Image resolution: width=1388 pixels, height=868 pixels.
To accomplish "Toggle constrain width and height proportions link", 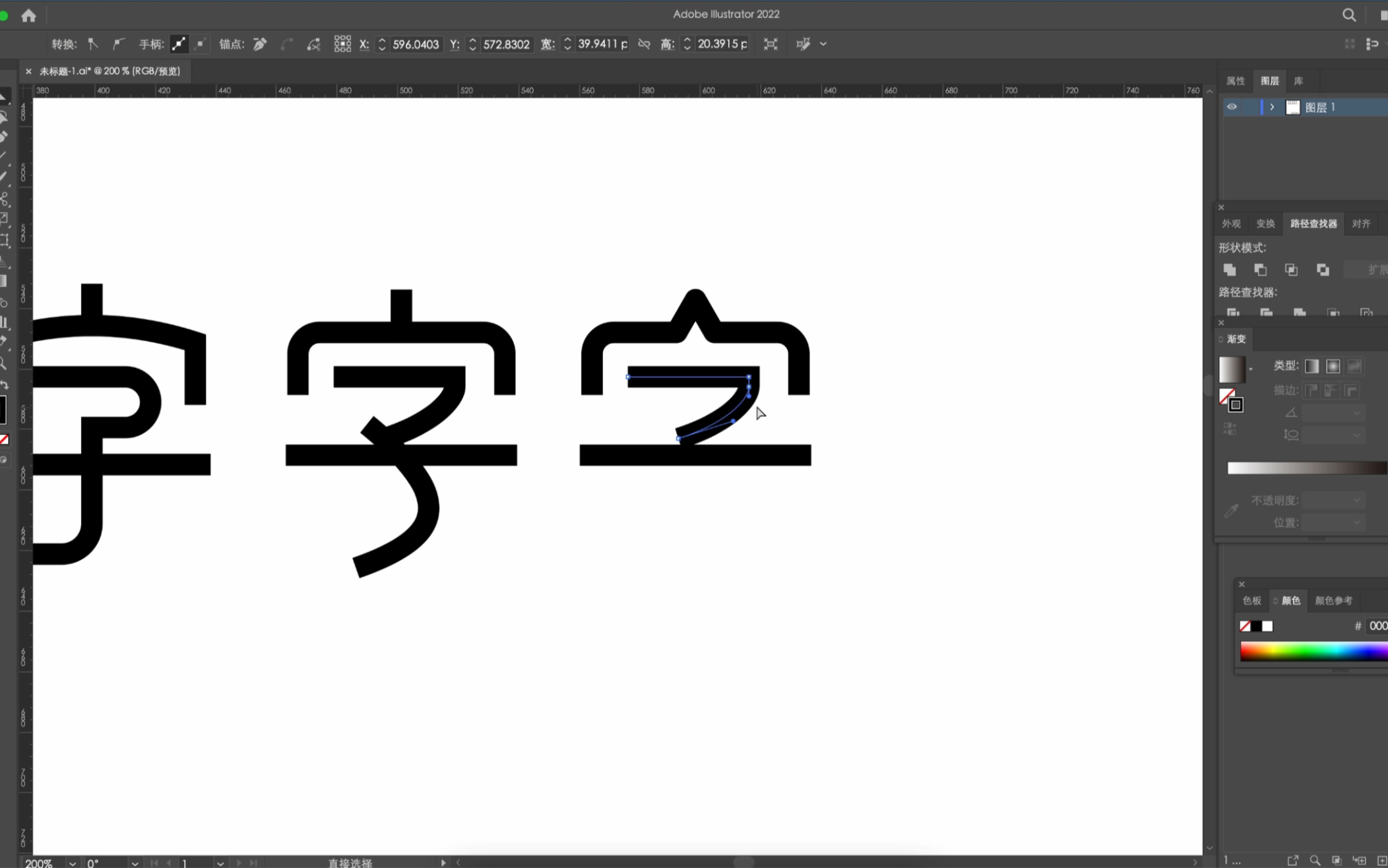I will tap(645, 44).
